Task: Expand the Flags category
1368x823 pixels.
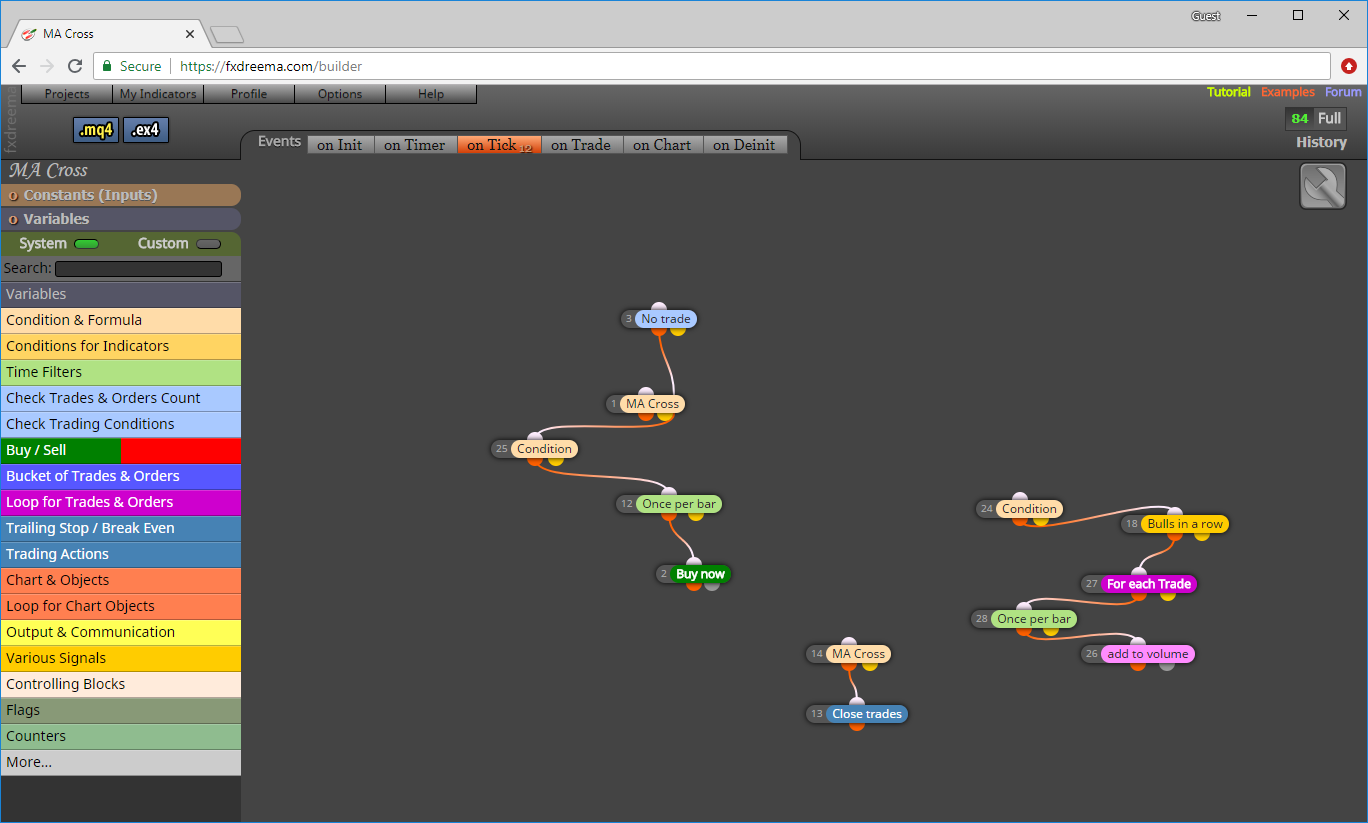Action: point(120,710)
